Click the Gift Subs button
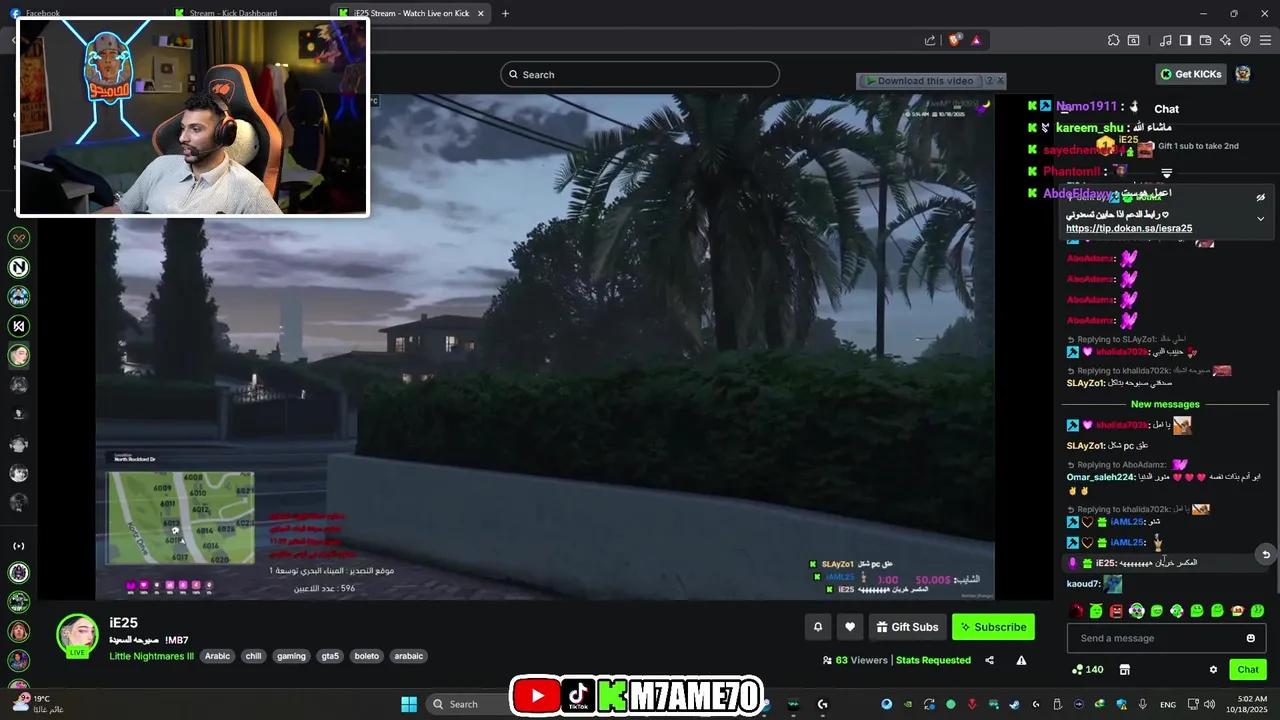The height and width of the screenshot is (720, 1280). point(907,627)
